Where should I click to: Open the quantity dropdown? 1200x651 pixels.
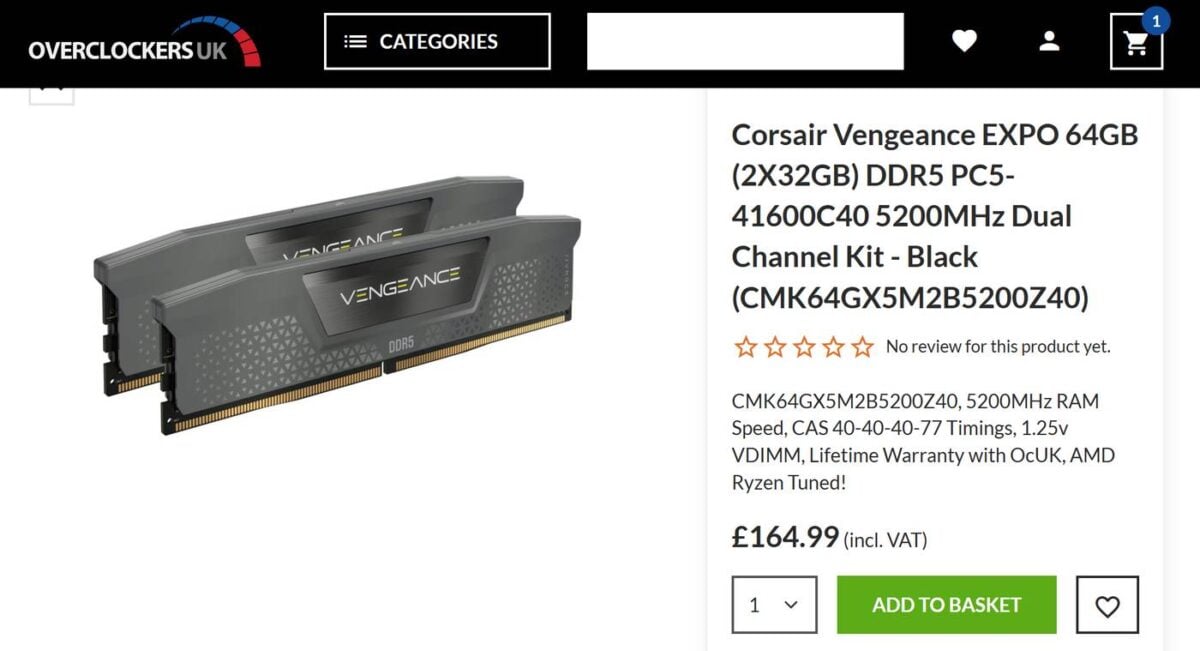click(x=774, y=604)
